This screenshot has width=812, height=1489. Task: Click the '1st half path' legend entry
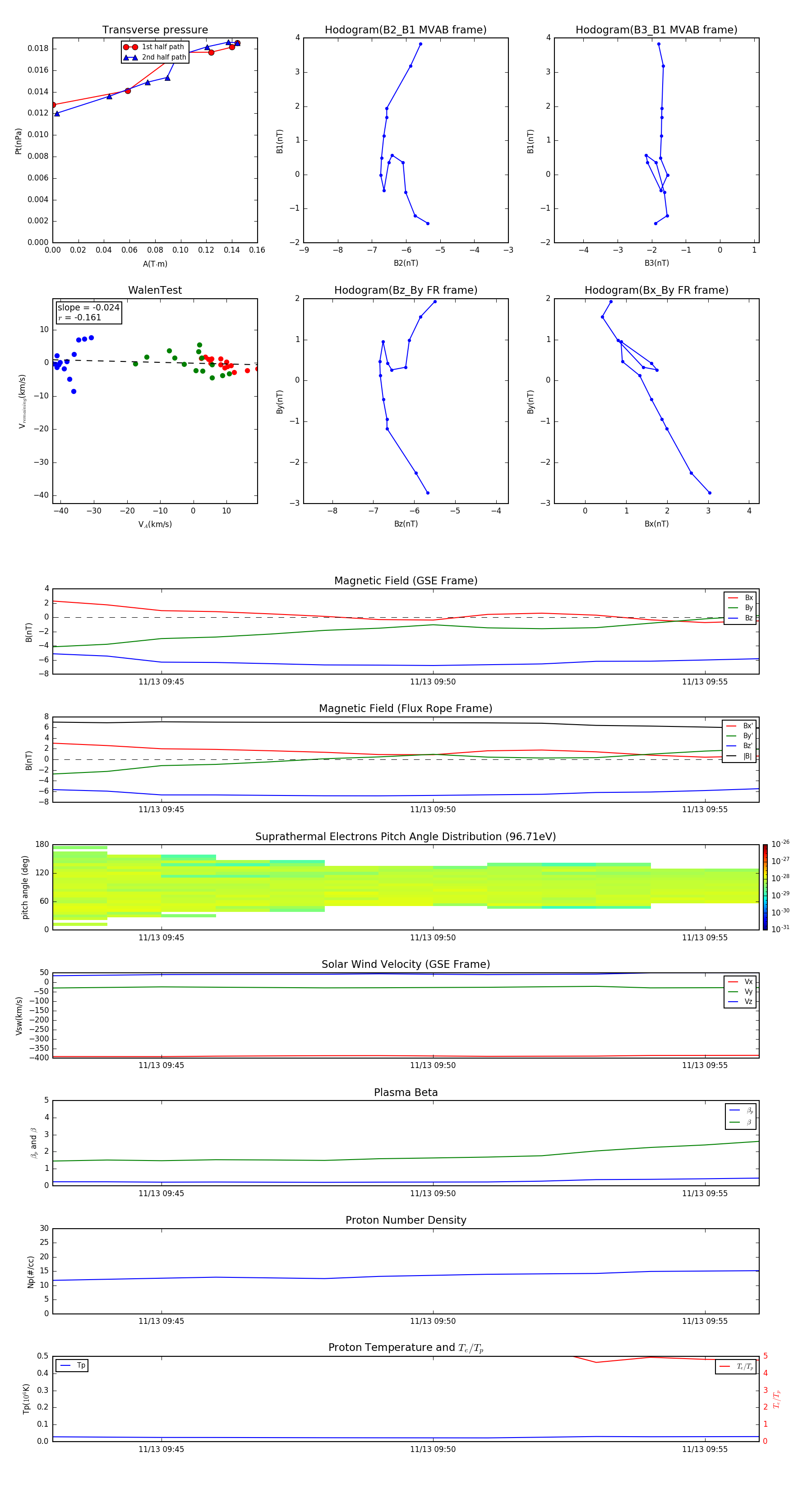pos(154,47)
